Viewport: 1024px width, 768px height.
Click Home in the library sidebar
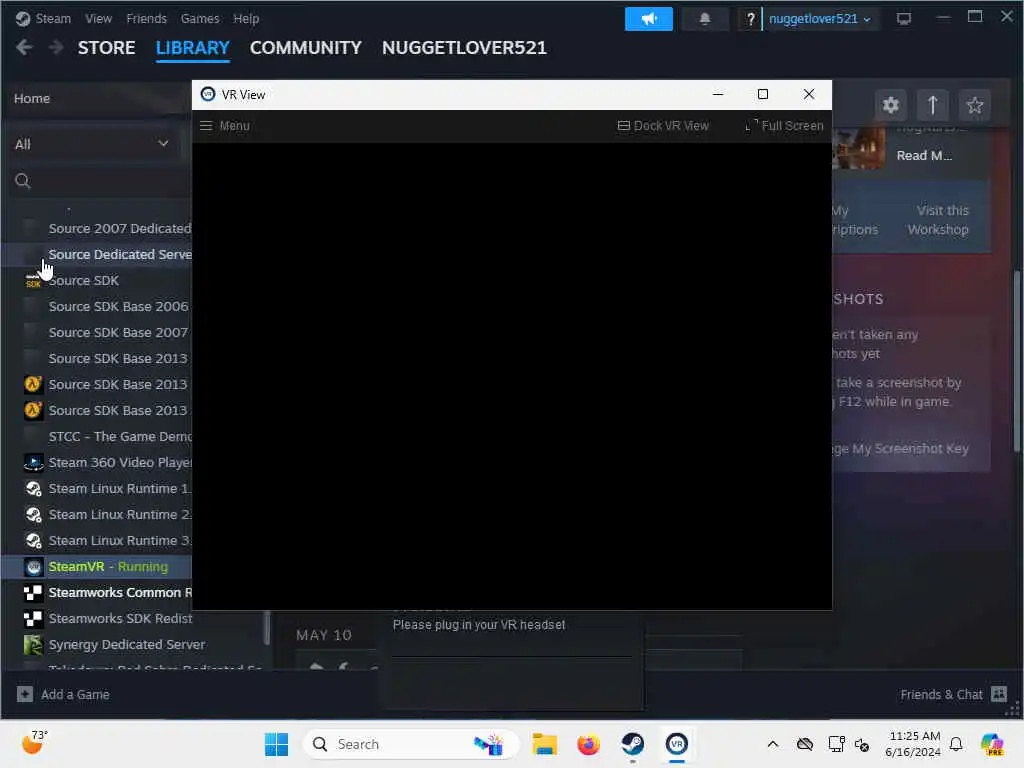32,98
